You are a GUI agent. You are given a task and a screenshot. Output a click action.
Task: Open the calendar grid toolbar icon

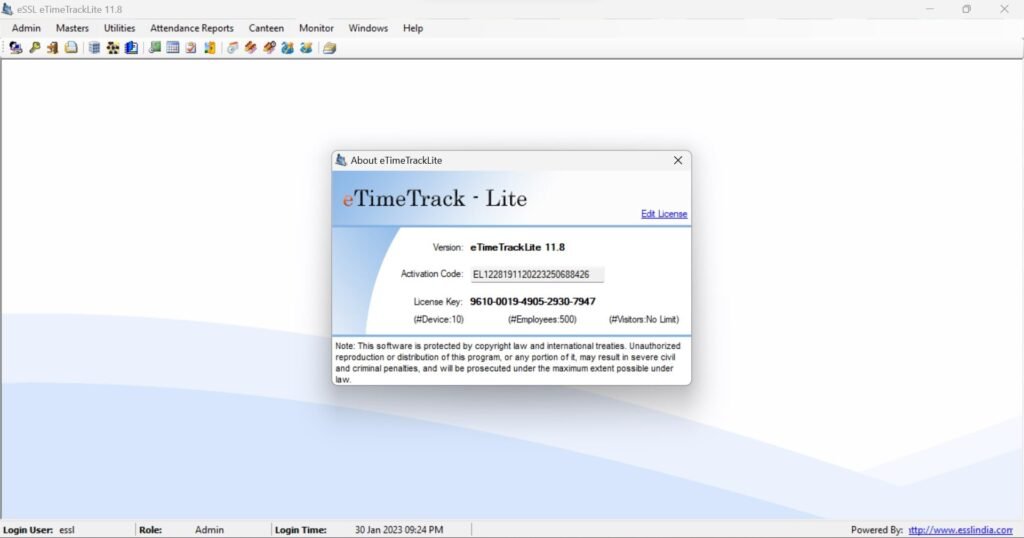(x=173, y=48)
